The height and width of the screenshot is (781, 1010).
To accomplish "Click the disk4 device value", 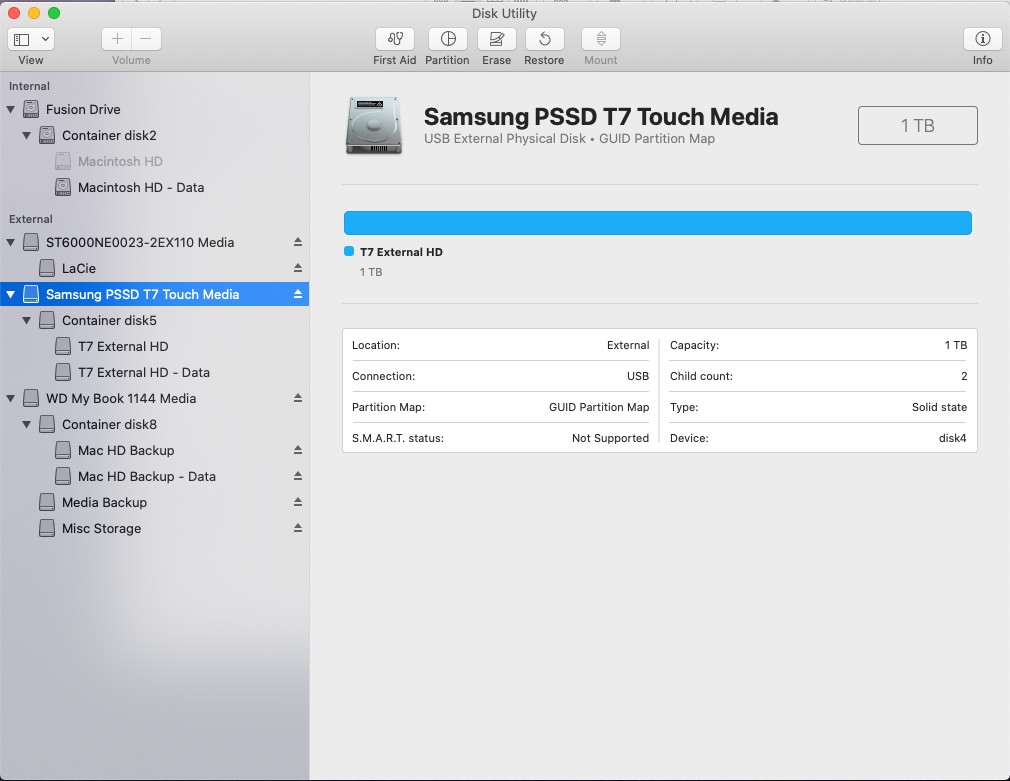I will 952,438.
